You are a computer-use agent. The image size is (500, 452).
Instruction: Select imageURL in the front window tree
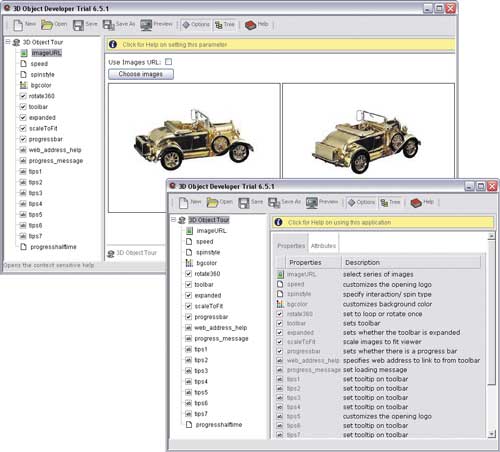[x=212, y=231]
